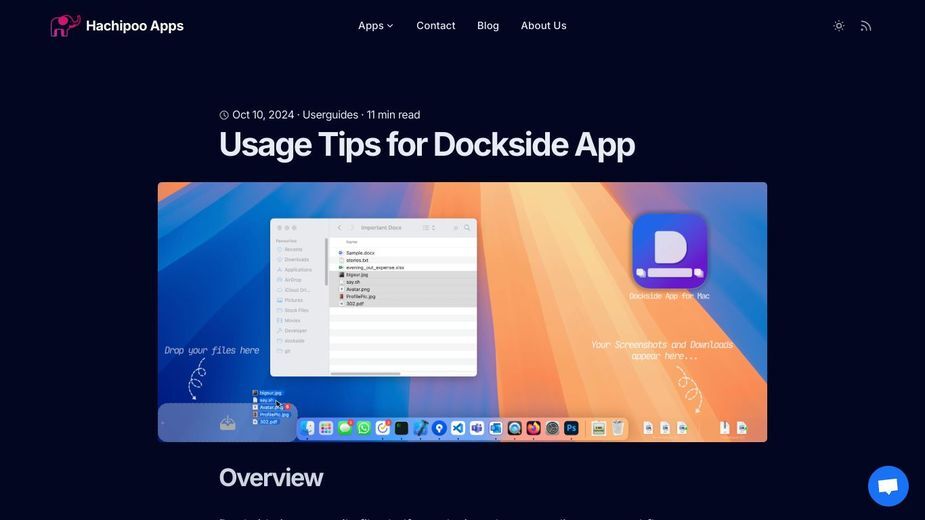Open the chat bubble widget

888,486
